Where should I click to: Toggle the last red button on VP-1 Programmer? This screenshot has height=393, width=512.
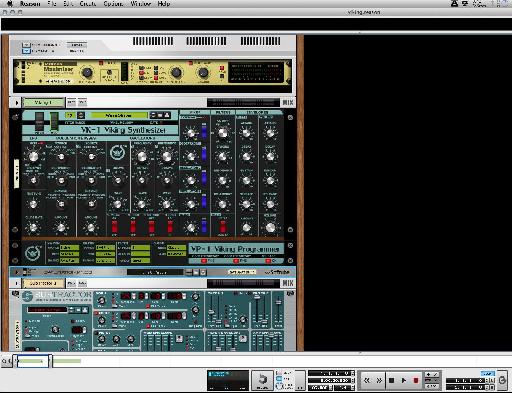coord(268,261)
